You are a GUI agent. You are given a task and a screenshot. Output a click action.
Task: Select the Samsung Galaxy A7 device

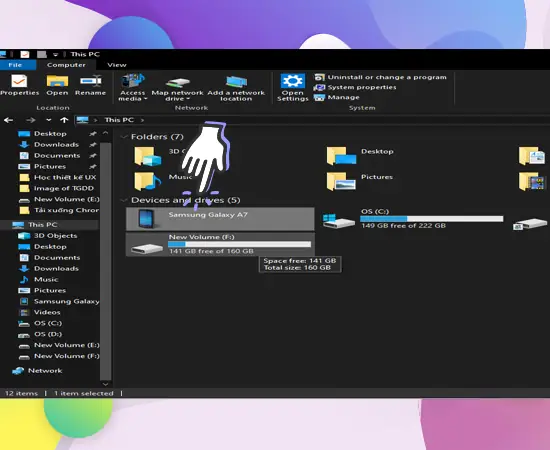[220, 219]
